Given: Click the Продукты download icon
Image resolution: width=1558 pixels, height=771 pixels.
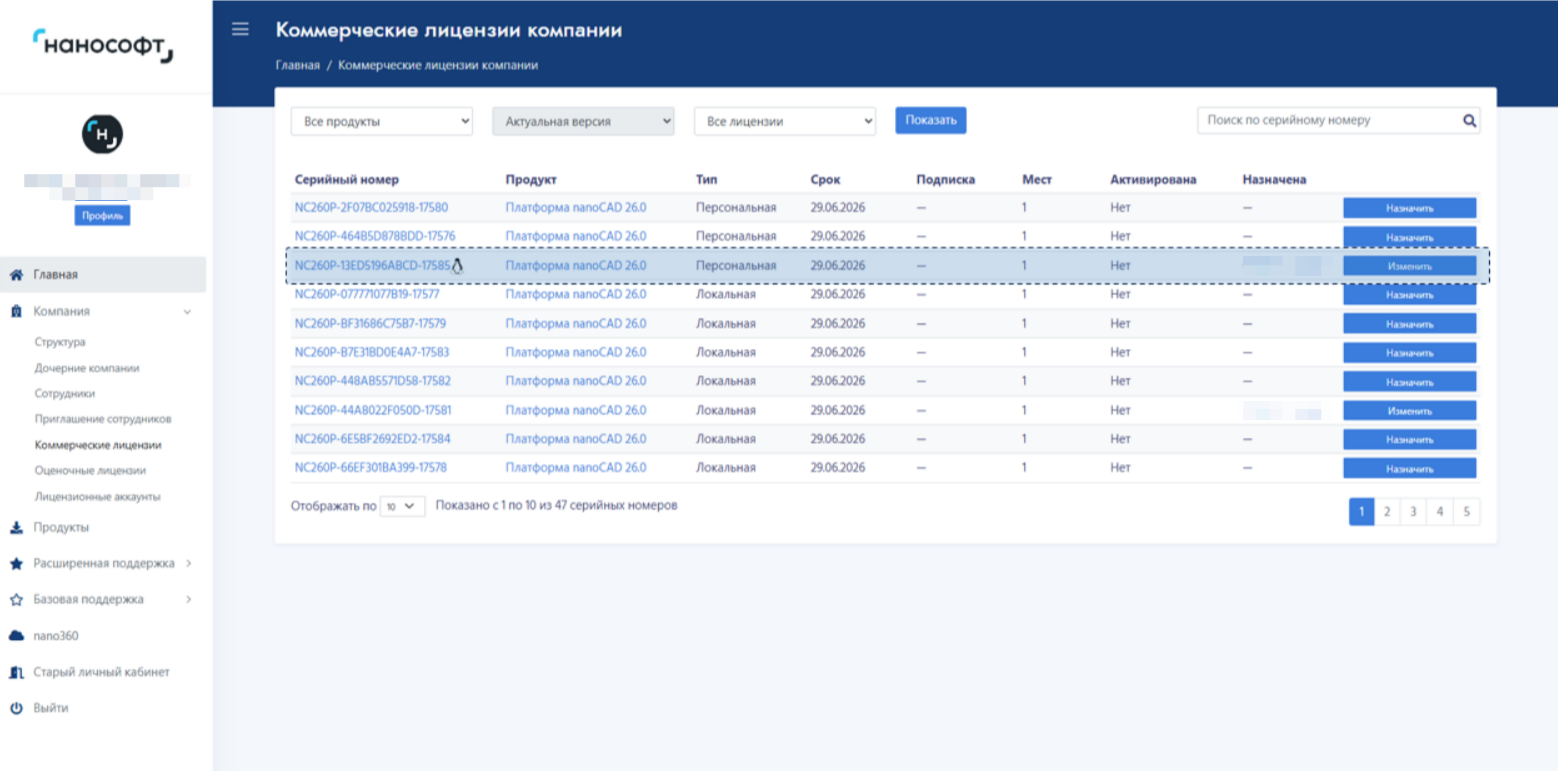Looking at the screenshot, I should [16, 528].
